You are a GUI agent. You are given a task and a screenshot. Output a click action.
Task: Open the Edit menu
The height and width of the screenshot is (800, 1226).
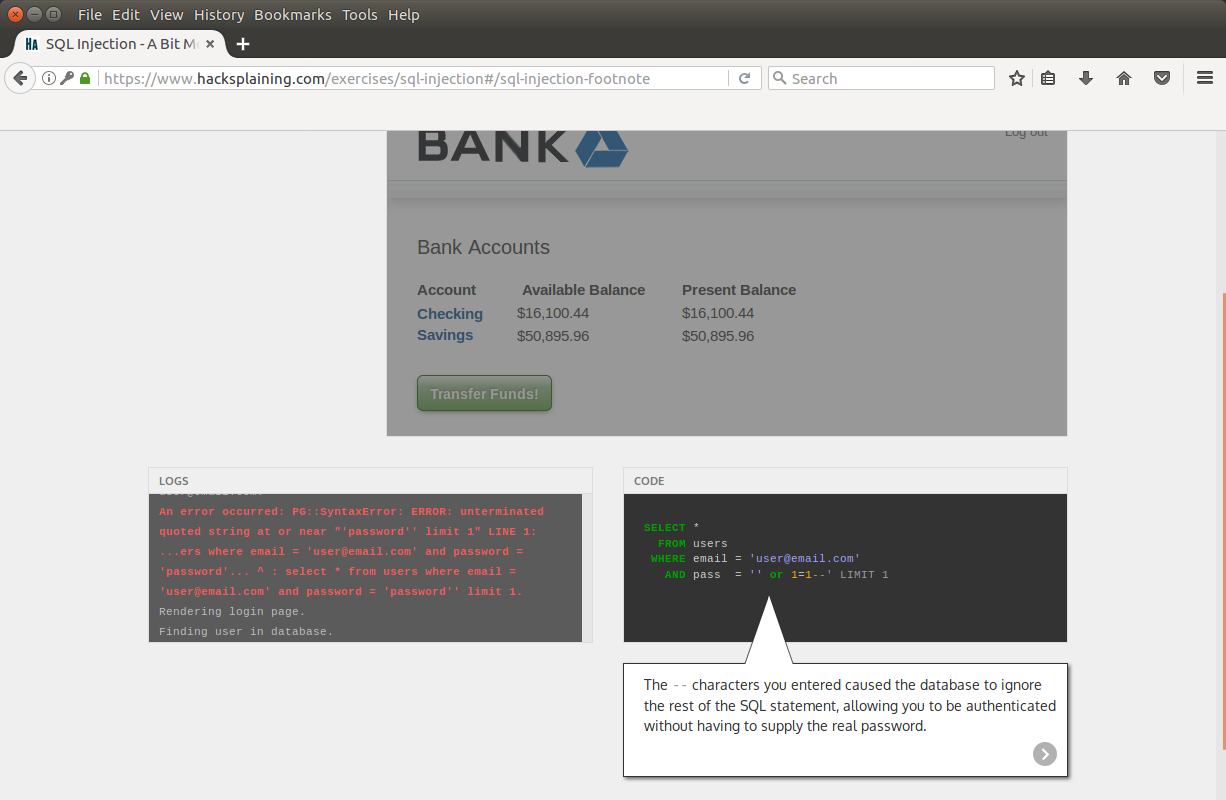(x=126, y=15)
